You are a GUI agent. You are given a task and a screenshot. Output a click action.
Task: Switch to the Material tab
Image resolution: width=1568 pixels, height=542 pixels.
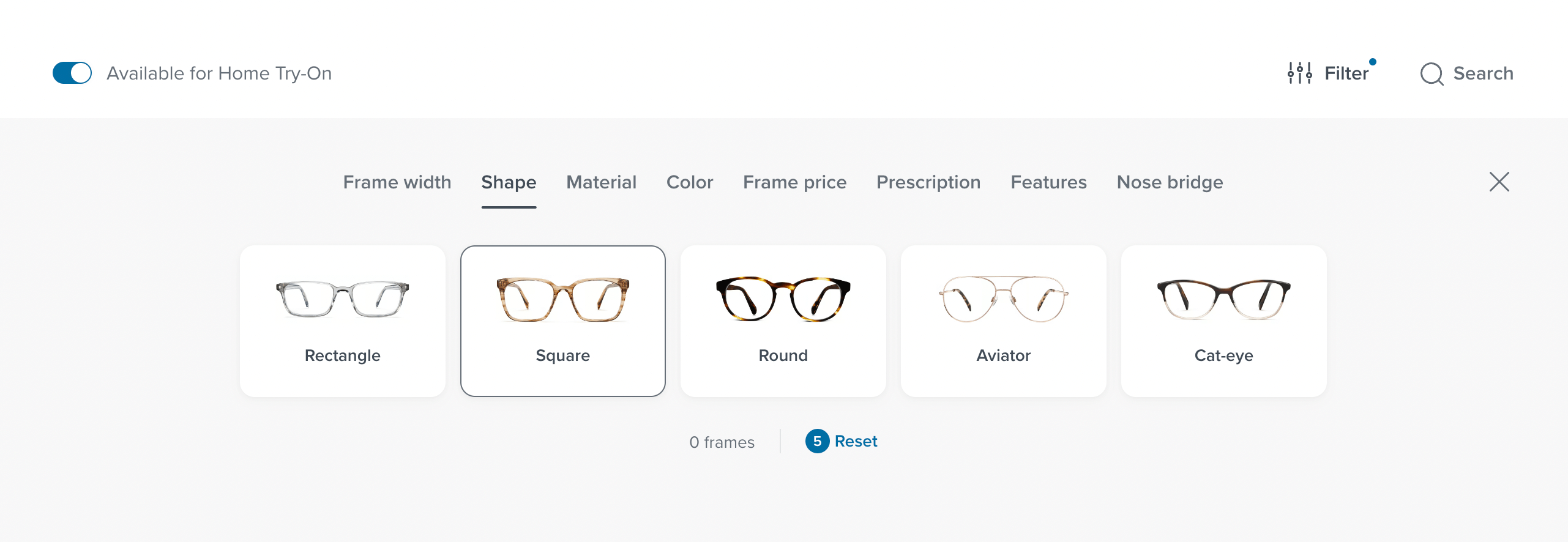(x=601, y=182)
